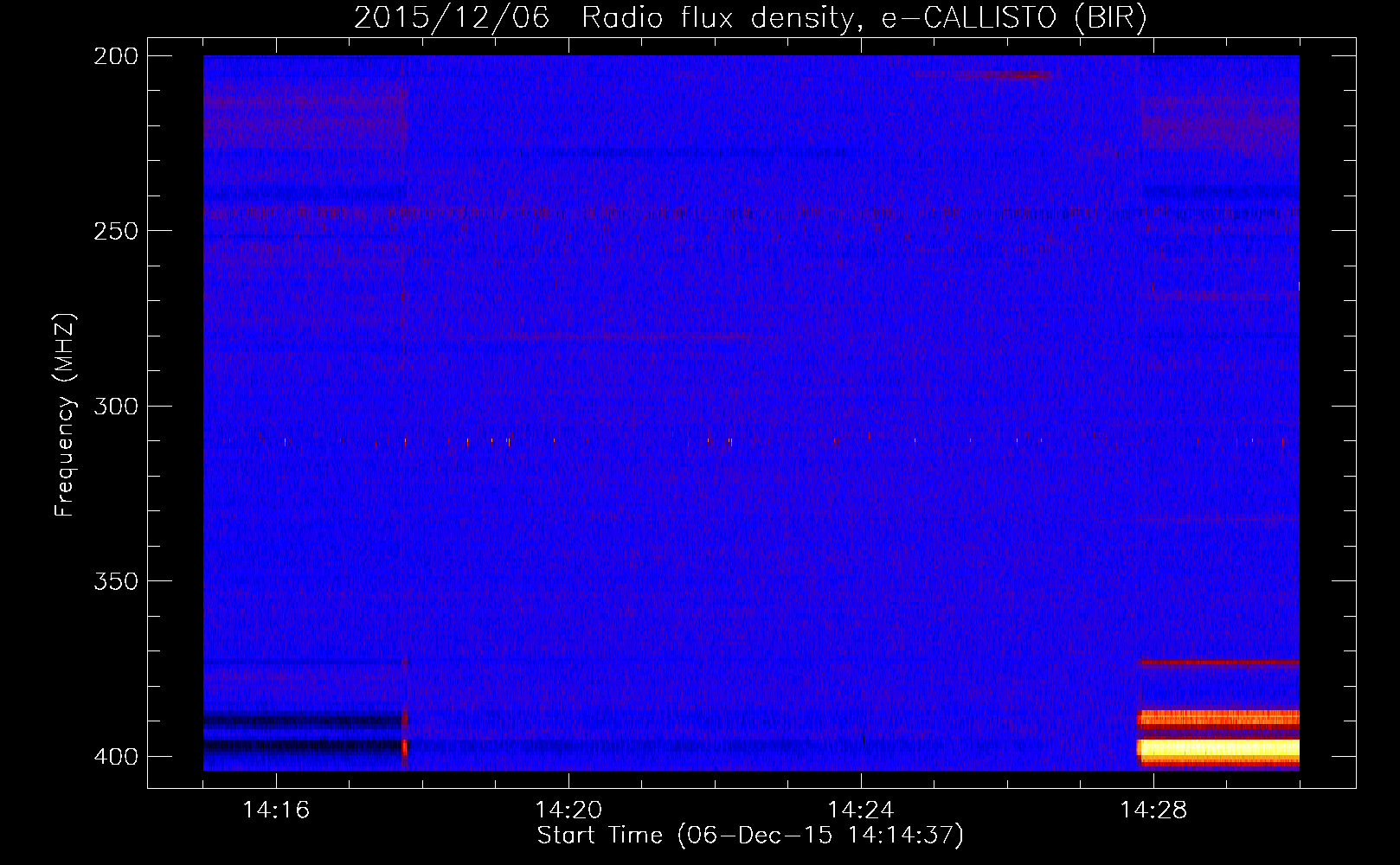Click the plot title with date 2015/12/06

[x=750, y=17]
